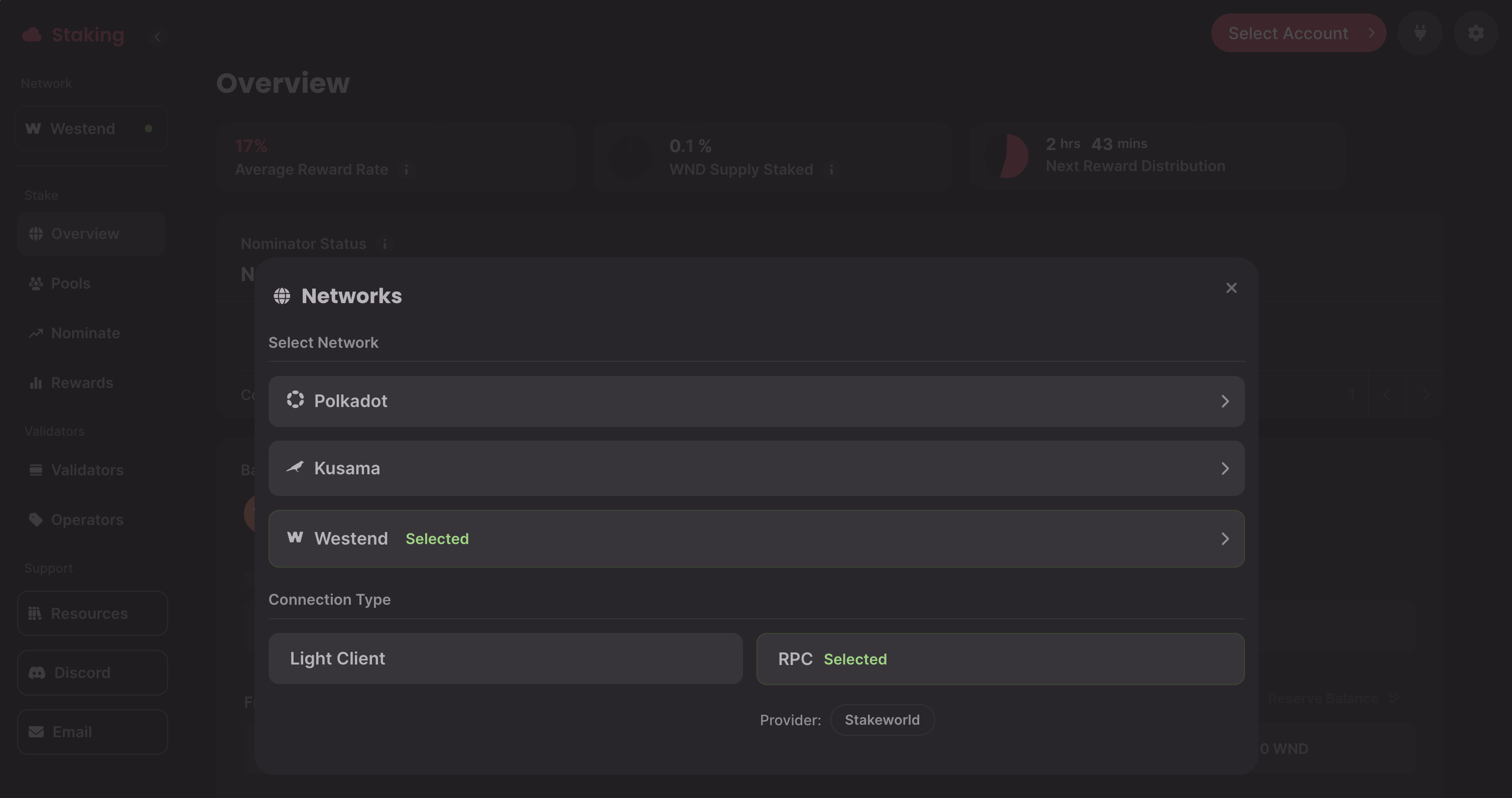Select the Polkadot network
The image size is (1512, 798).
[756, 401]
